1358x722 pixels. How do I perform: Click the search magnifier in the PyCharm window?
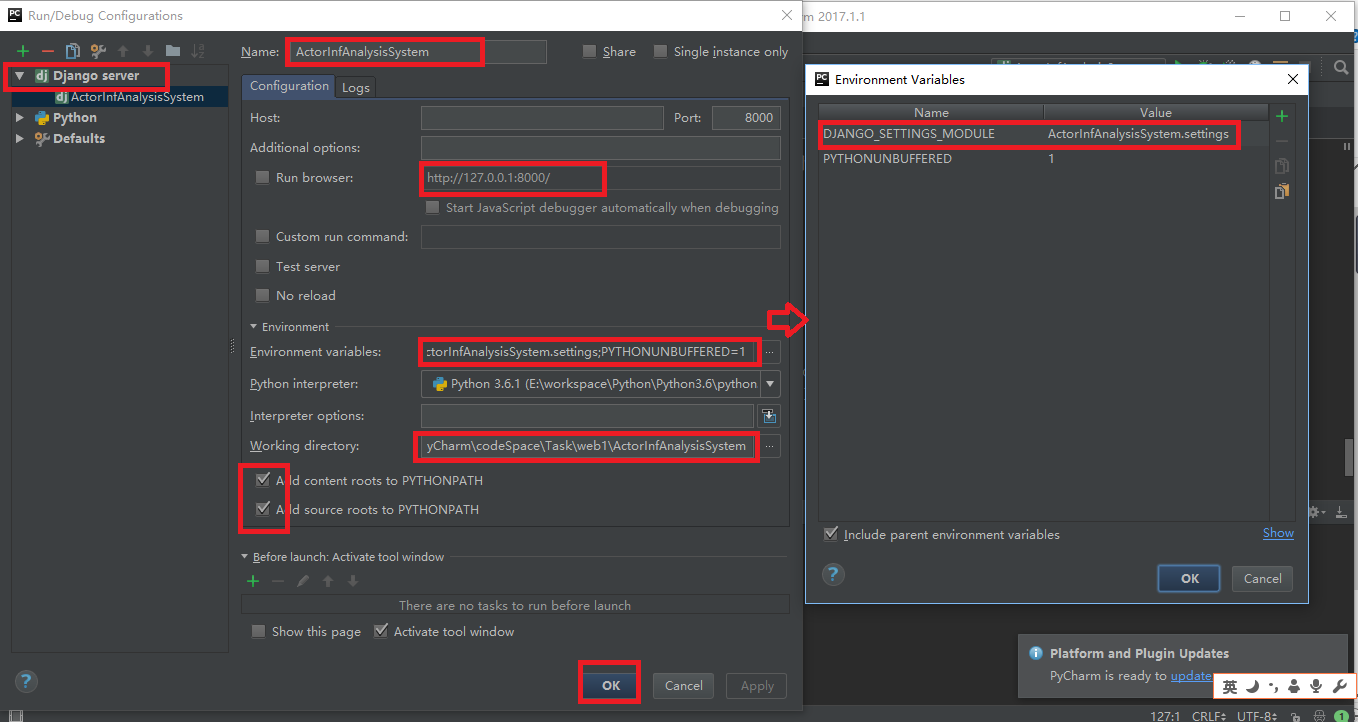point(1341,67)
